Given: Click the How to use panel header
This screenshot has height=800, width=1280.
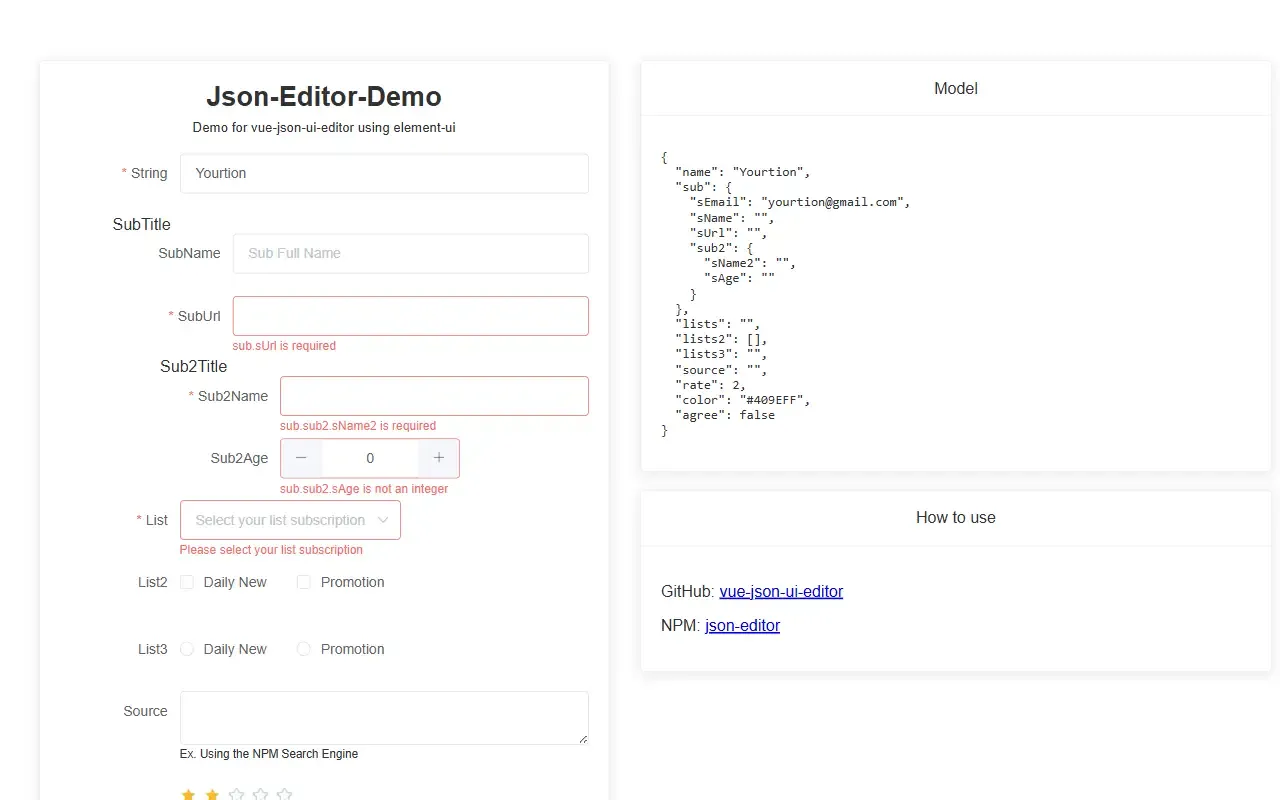Looking at the screenshot, I should [x=956, y=517].
